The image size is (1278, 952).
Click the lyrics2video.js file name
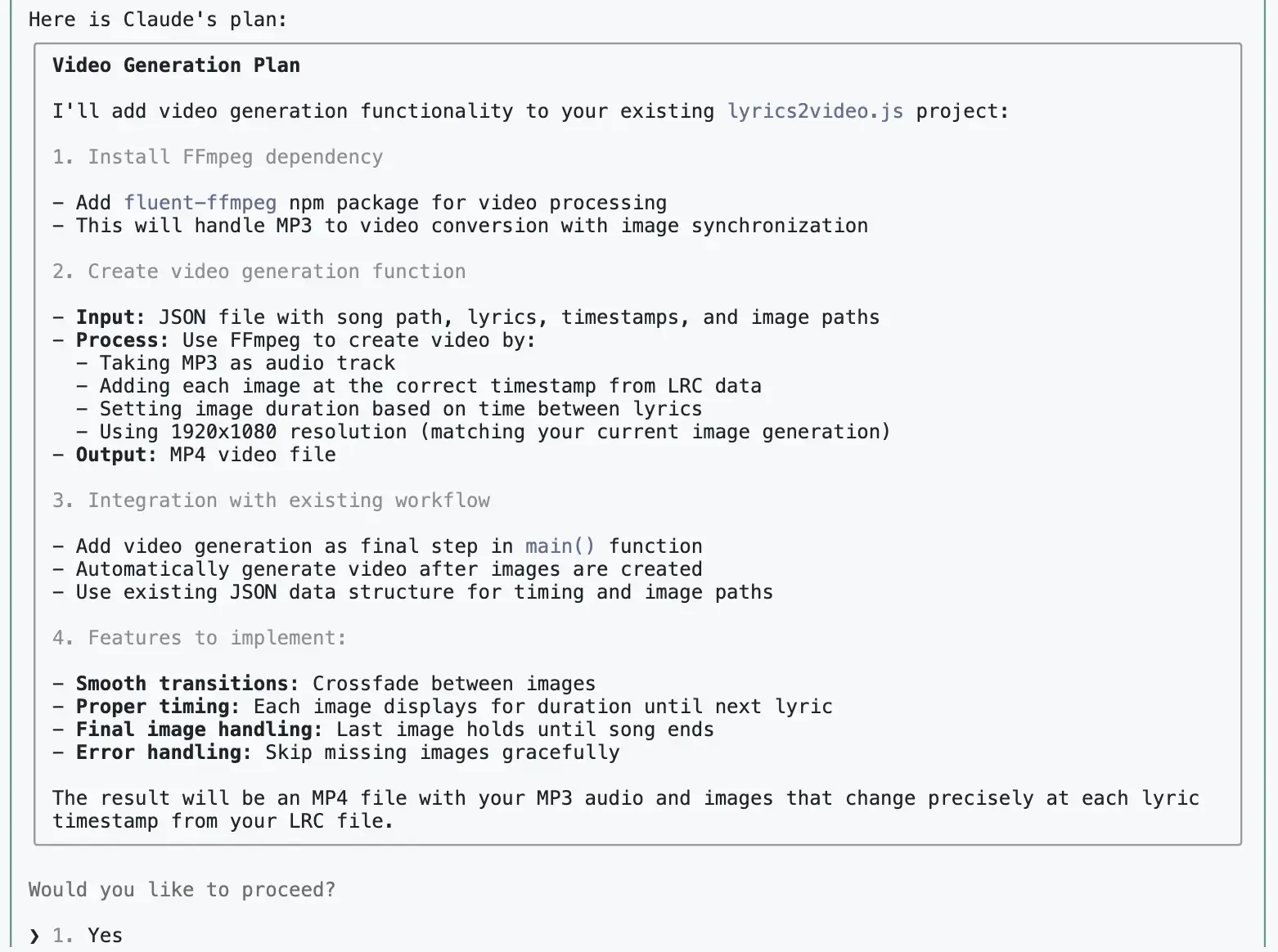[x=815, y=111]
